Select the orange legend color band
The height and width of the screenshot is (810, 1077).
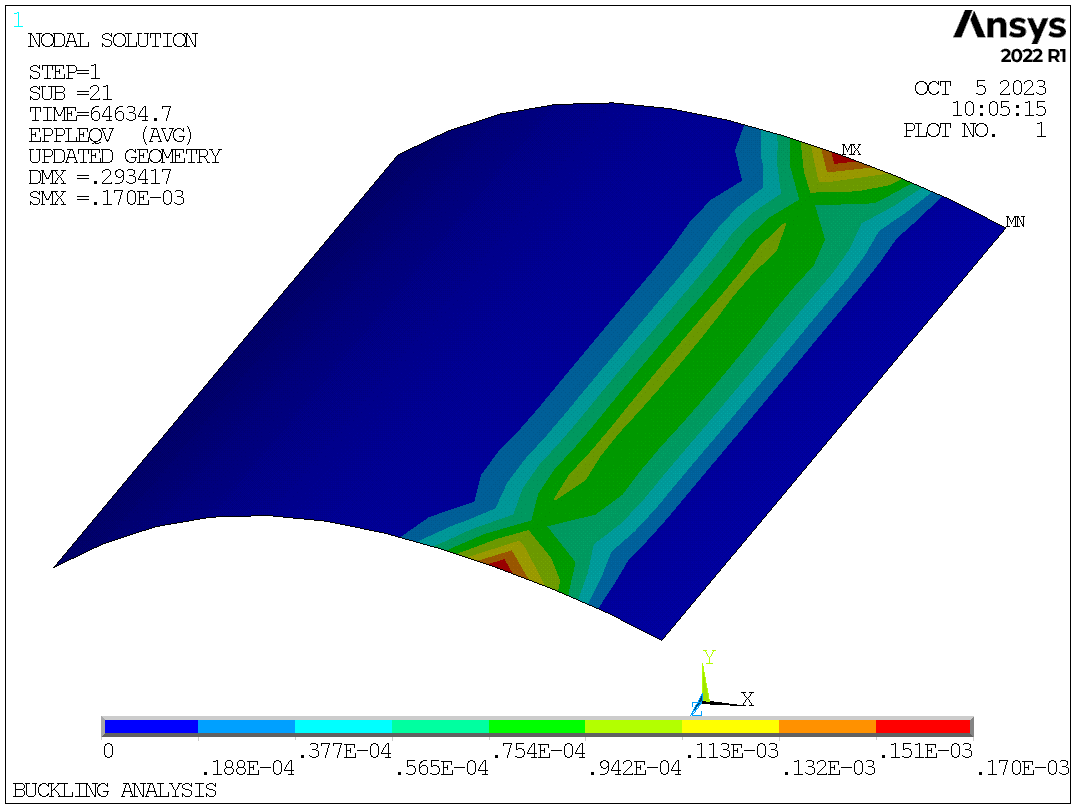pyautogui.click(x=827, y=727)
